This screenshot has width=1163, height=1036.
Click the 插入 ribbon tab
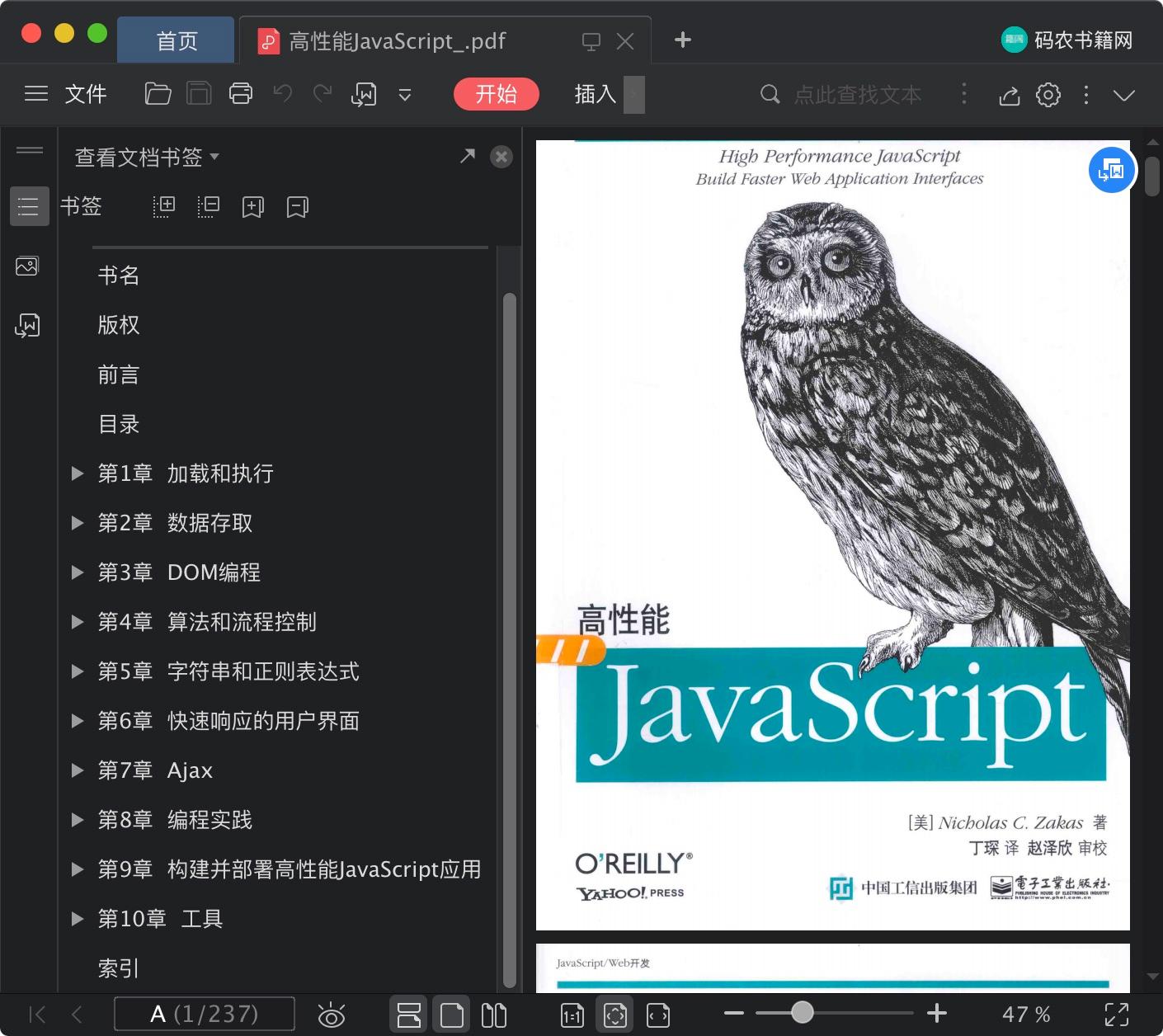click(596, 94)
